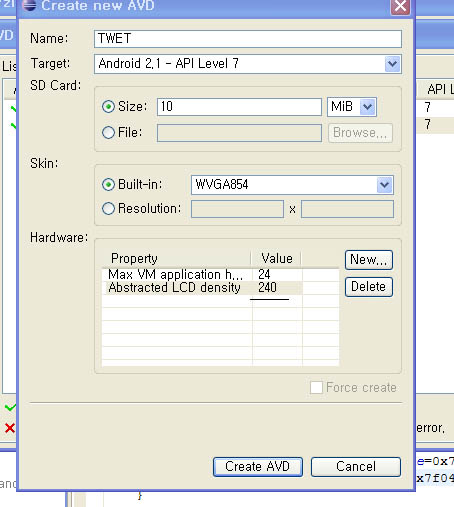This screenshot has width=454, height=507.
Task: Add a hardware property with New...
Action: pyautogui.click(x=369, y=260)
